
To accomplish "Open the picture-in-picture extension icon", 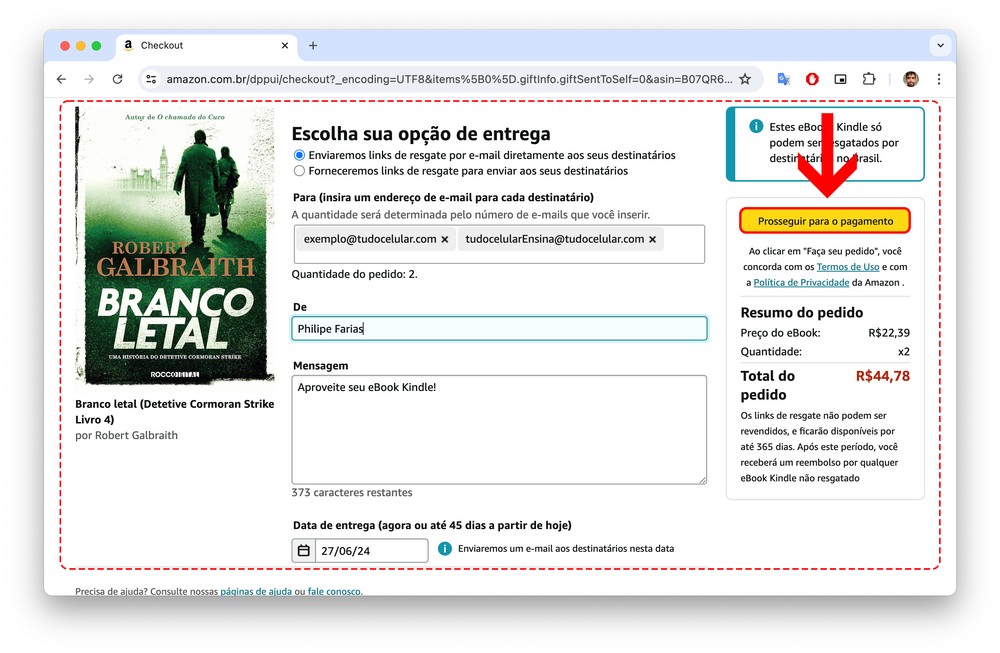I will tap(841, 79).
